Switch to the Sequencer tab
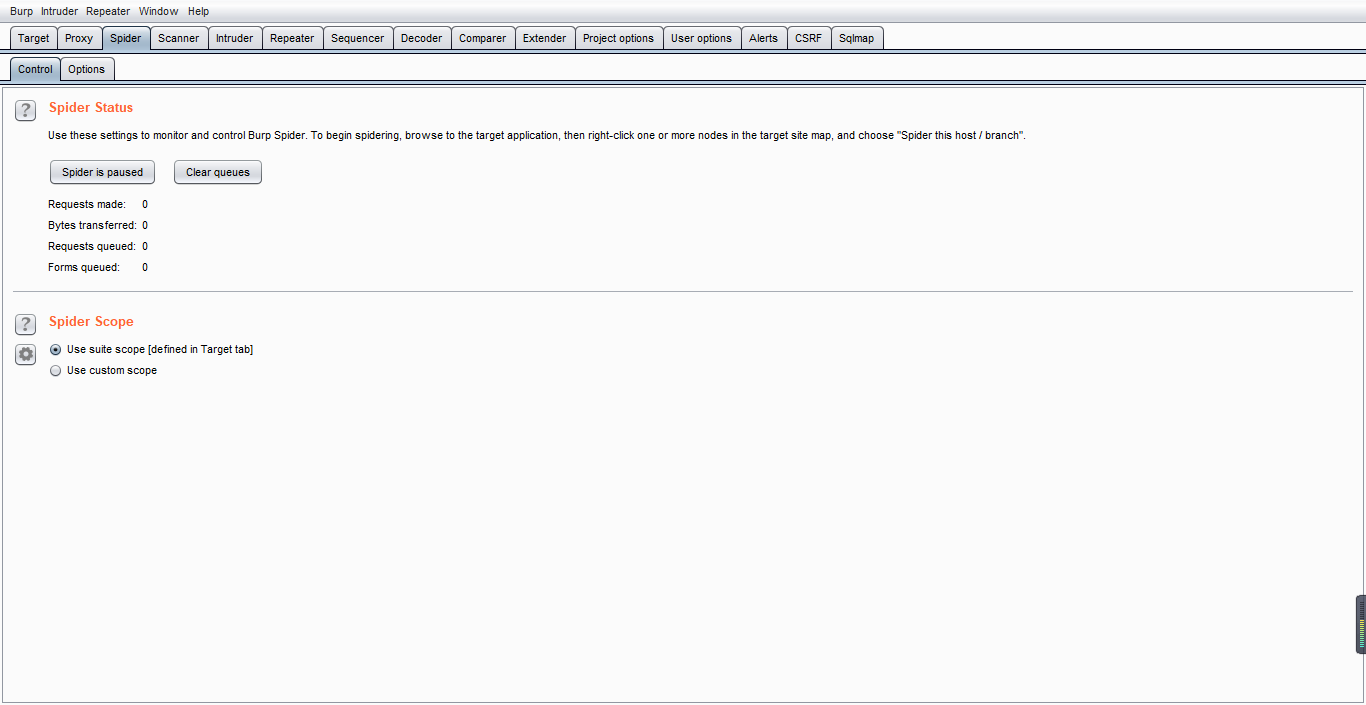This screenshot has width=1366, height=705. click(x=358, y=38)
